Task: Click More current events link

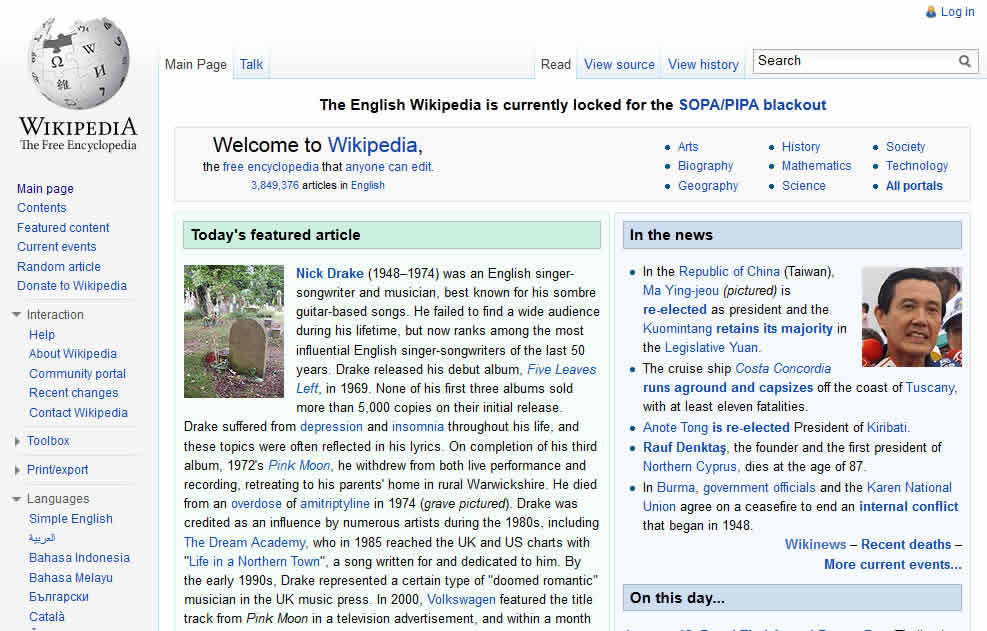Action: point(893,565)
